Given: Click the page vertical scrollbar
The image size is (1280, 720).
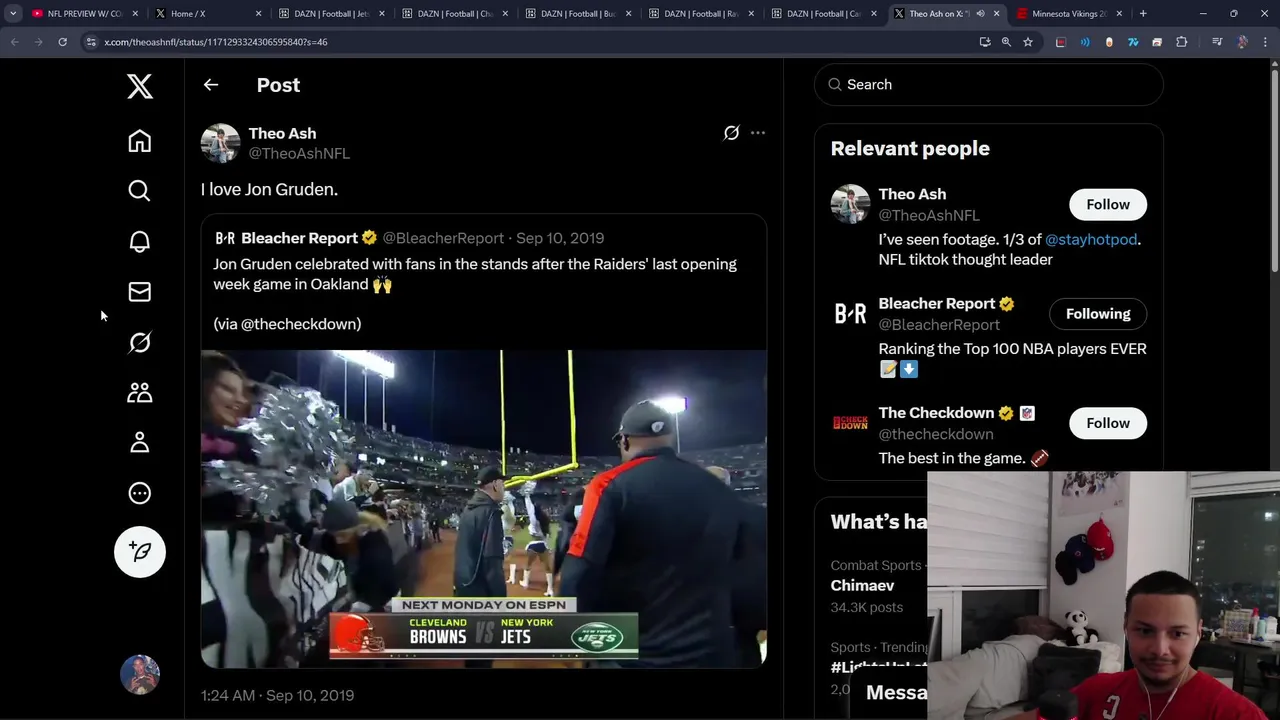Looking at the screenshot, I should tap(1274, 170).
